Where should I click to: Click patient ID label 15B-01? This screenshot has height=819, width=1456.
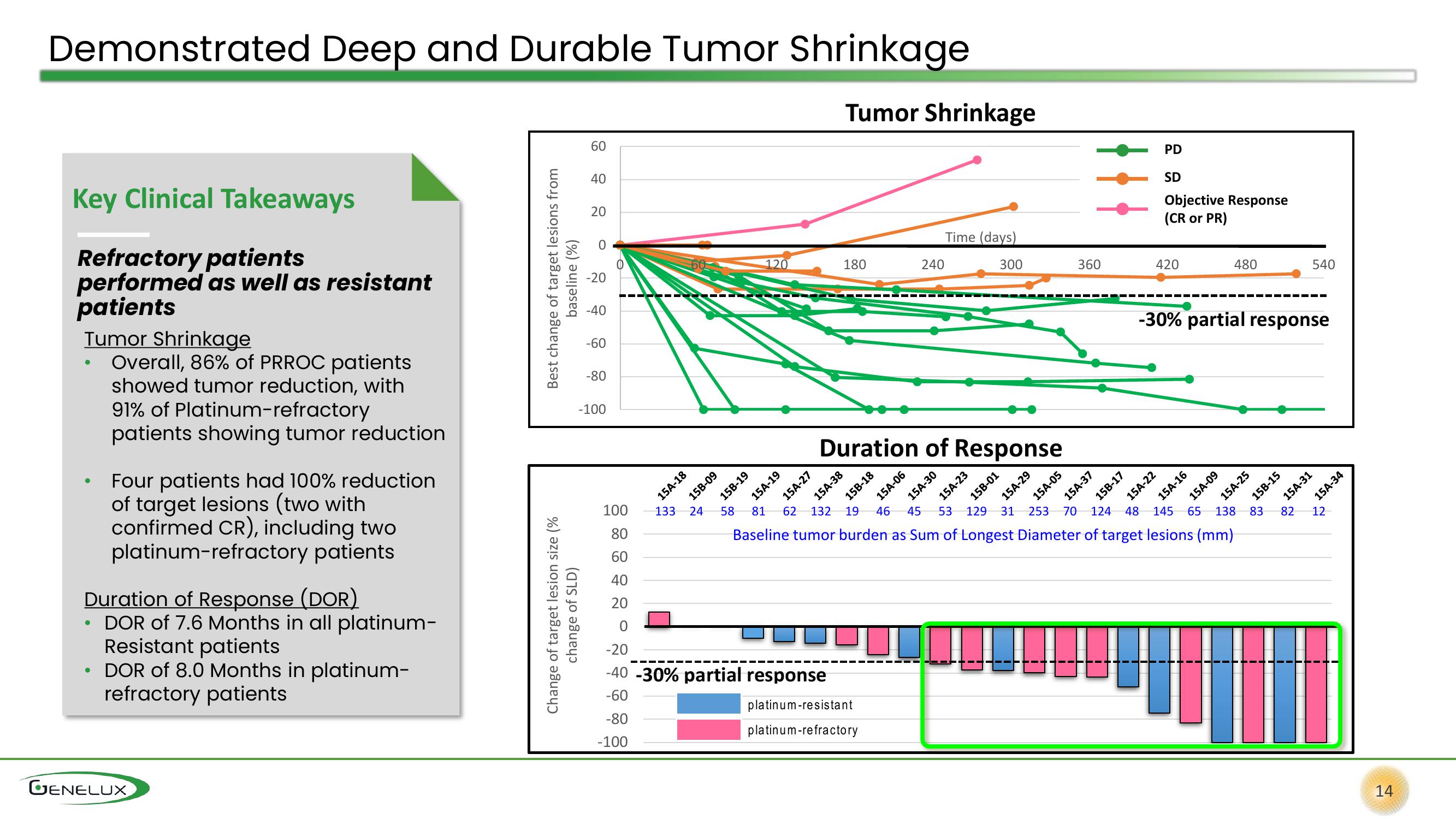click(985, 485)
